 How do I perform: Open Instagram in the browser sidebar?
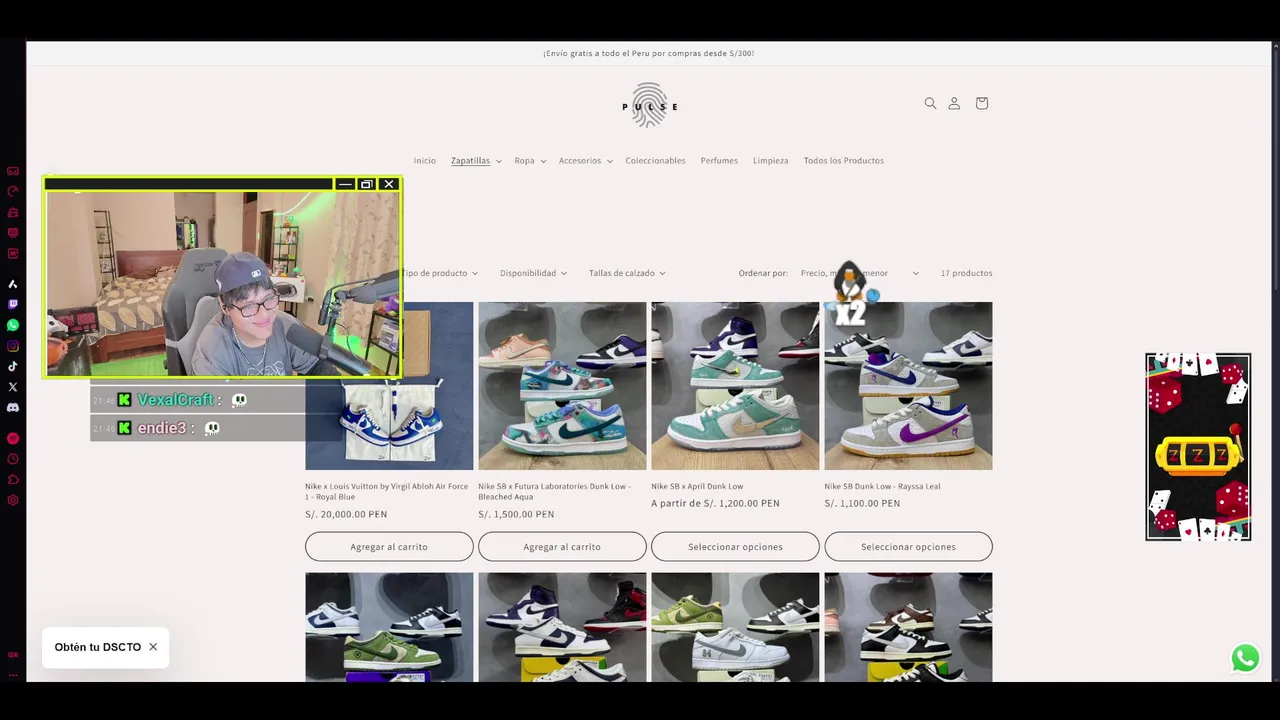[x=13, y=346]
